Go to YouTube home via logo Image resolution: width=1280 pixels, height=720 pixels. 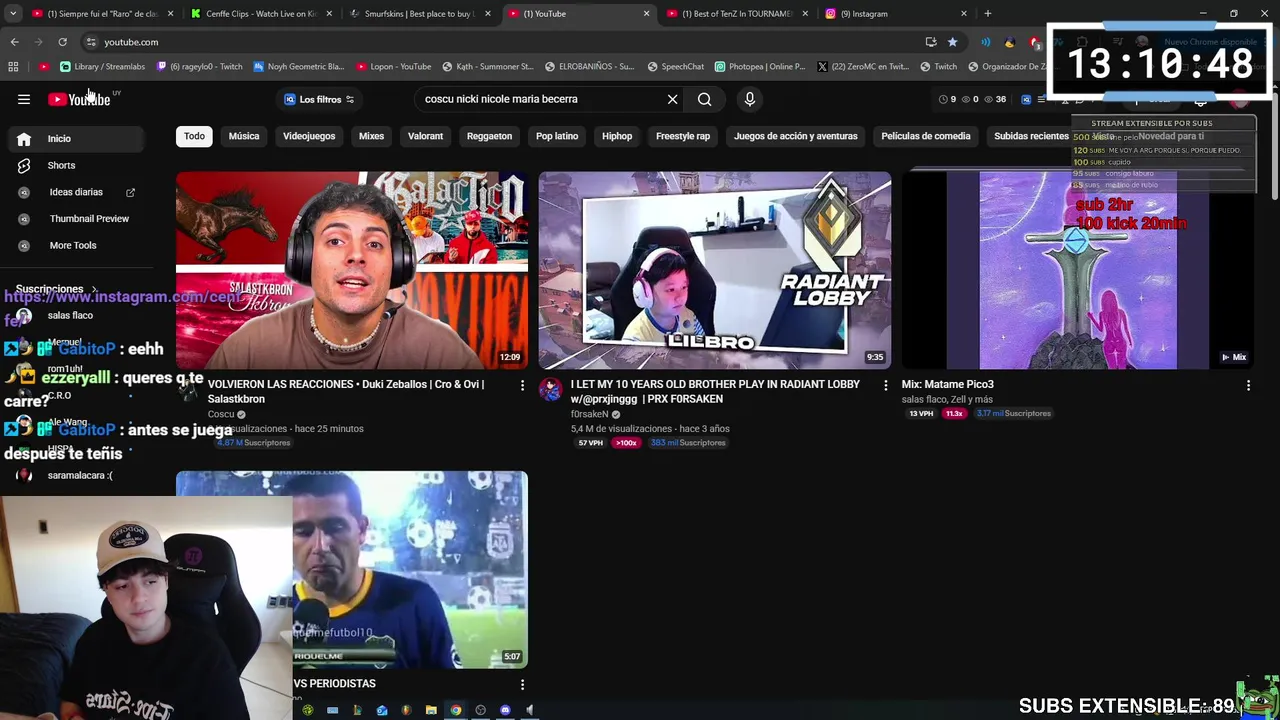(x=79, y=99)
